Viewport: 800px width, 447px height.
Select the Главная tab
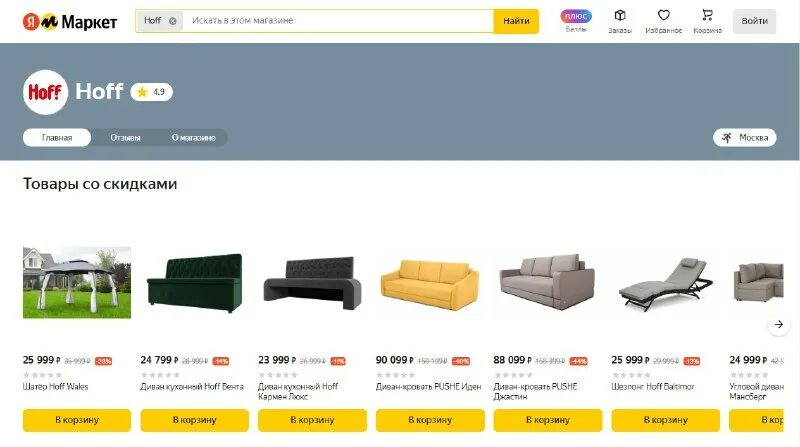click(x=57, y=137)
